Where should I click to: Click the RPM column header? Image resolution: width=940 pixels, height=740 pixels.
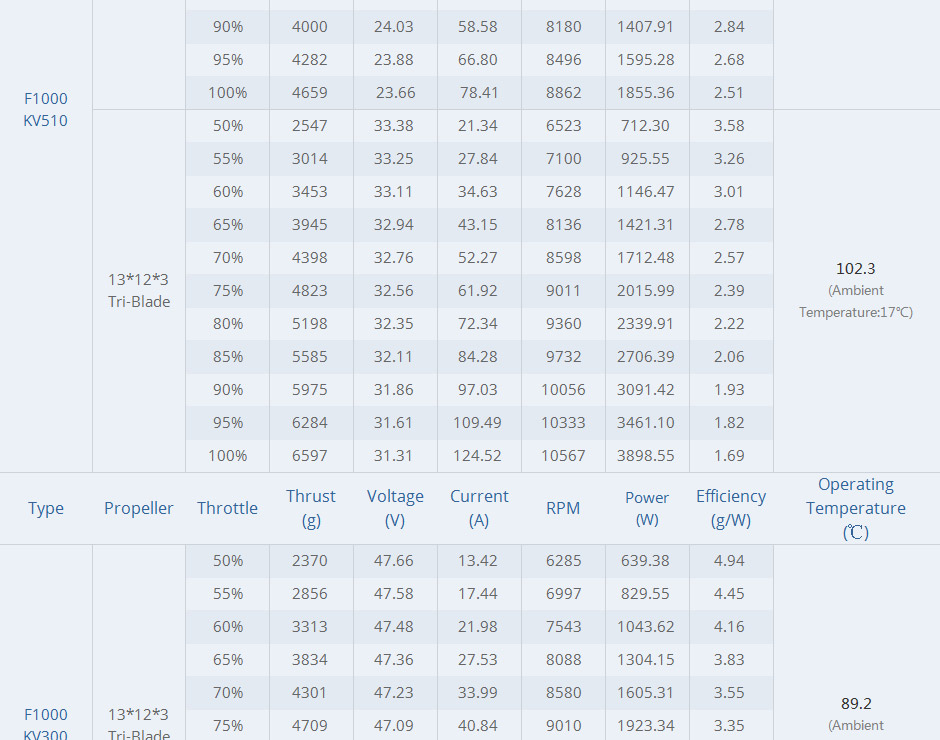pyautogui.click(x=563, y=508)
